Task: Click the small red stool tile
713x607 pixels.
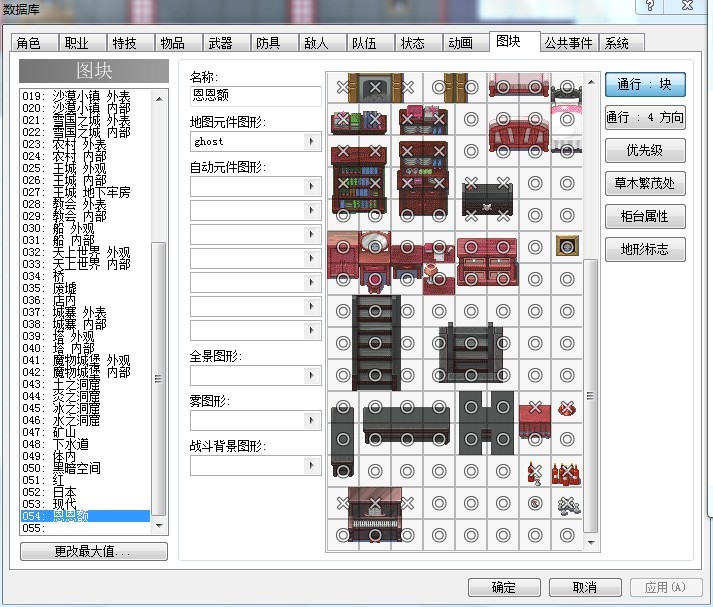Action: pyautogui.click(x=375, y=278)
